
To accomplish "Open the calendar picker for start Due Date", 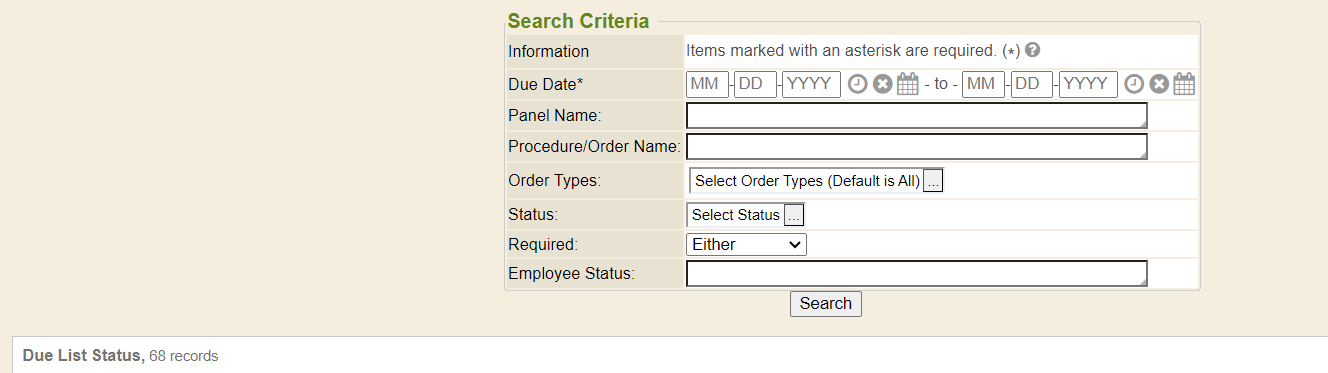I will [907, 84].
